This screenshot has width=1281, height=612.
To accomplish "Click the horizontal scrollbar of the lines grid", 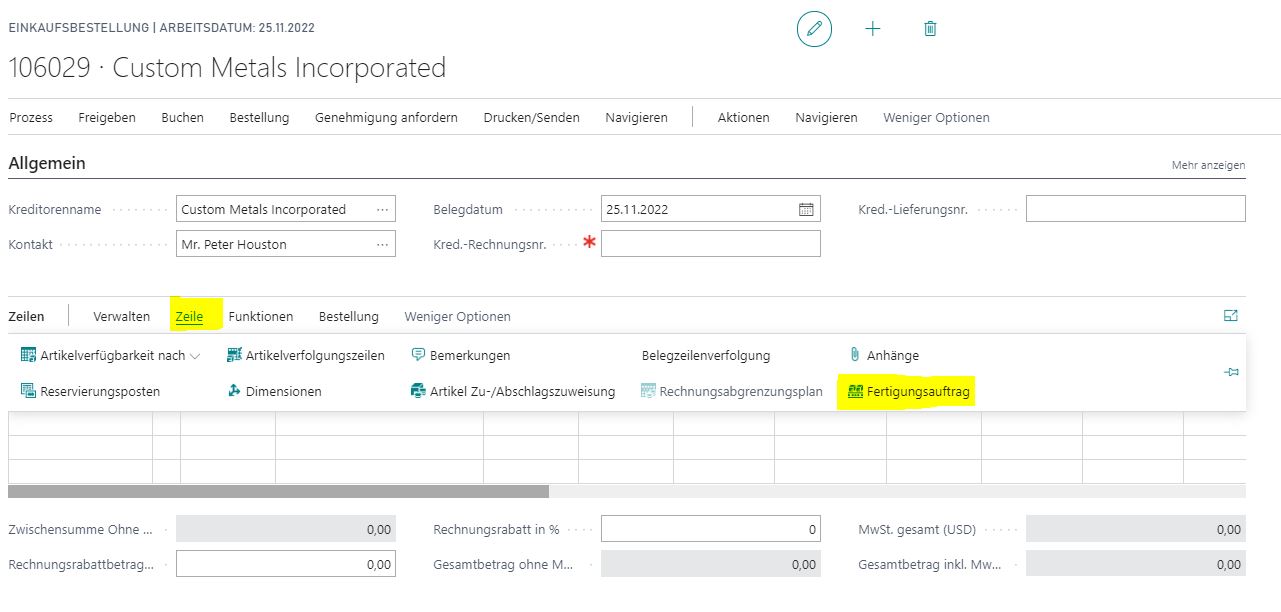I will coord(278,491).
